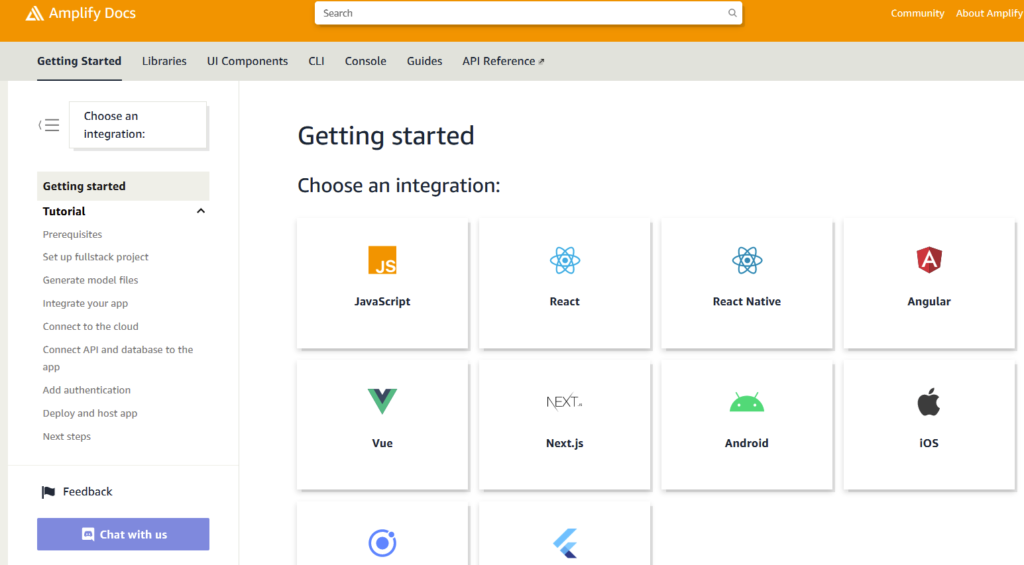Open Add authentication sidebar link
The height and width of the screenshot is (565, 1024).
tap(86, 390)
